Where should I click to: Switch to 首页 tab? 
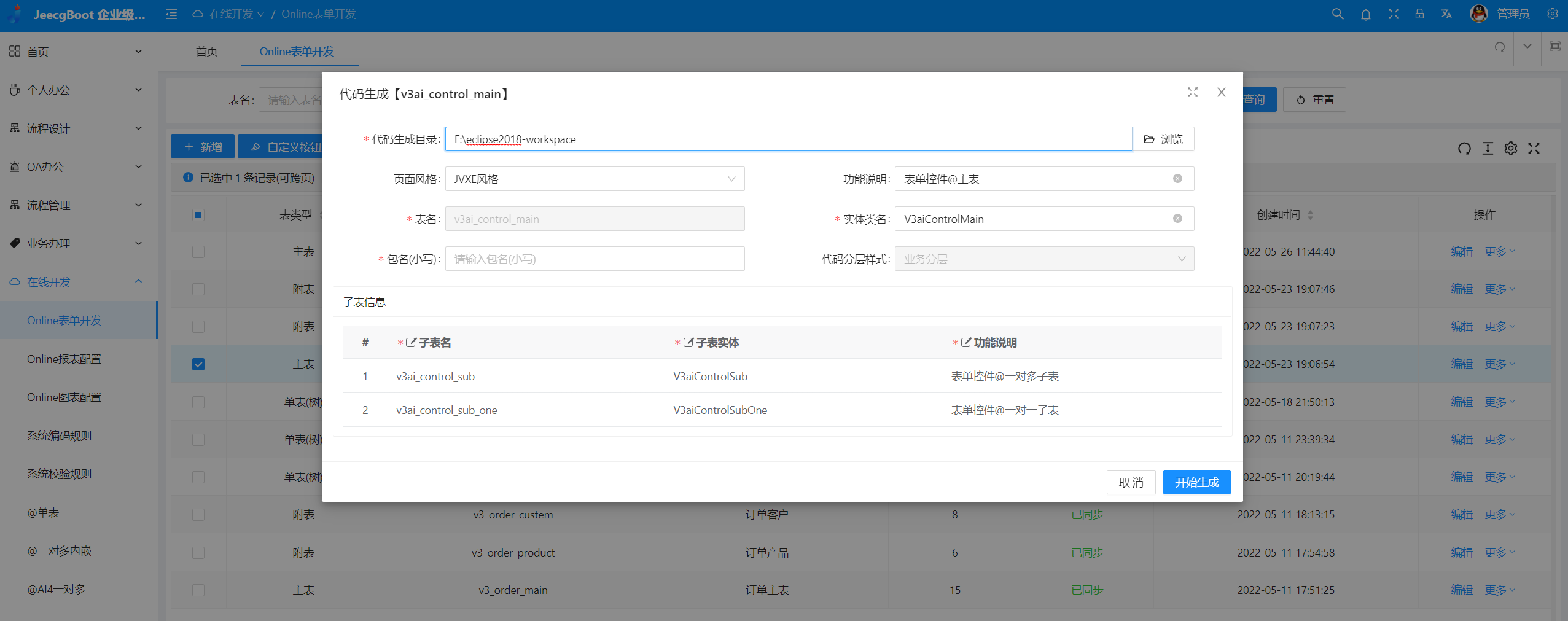(206, 52)
